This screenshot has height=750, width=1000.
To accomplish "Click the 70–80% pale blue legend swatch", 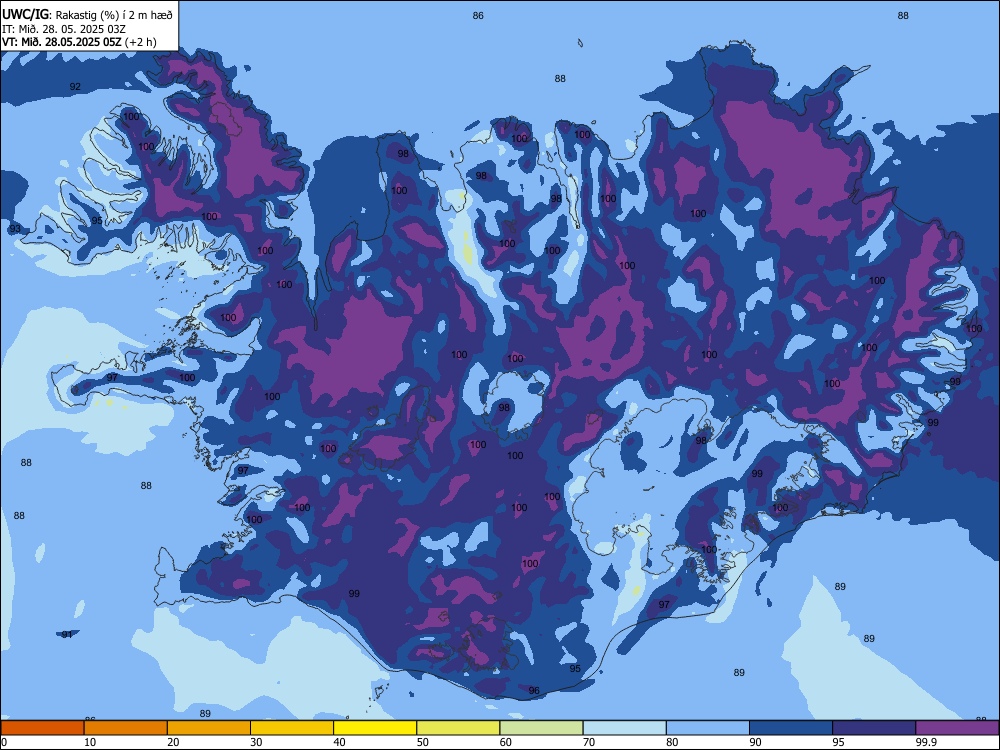I will 625,728.
